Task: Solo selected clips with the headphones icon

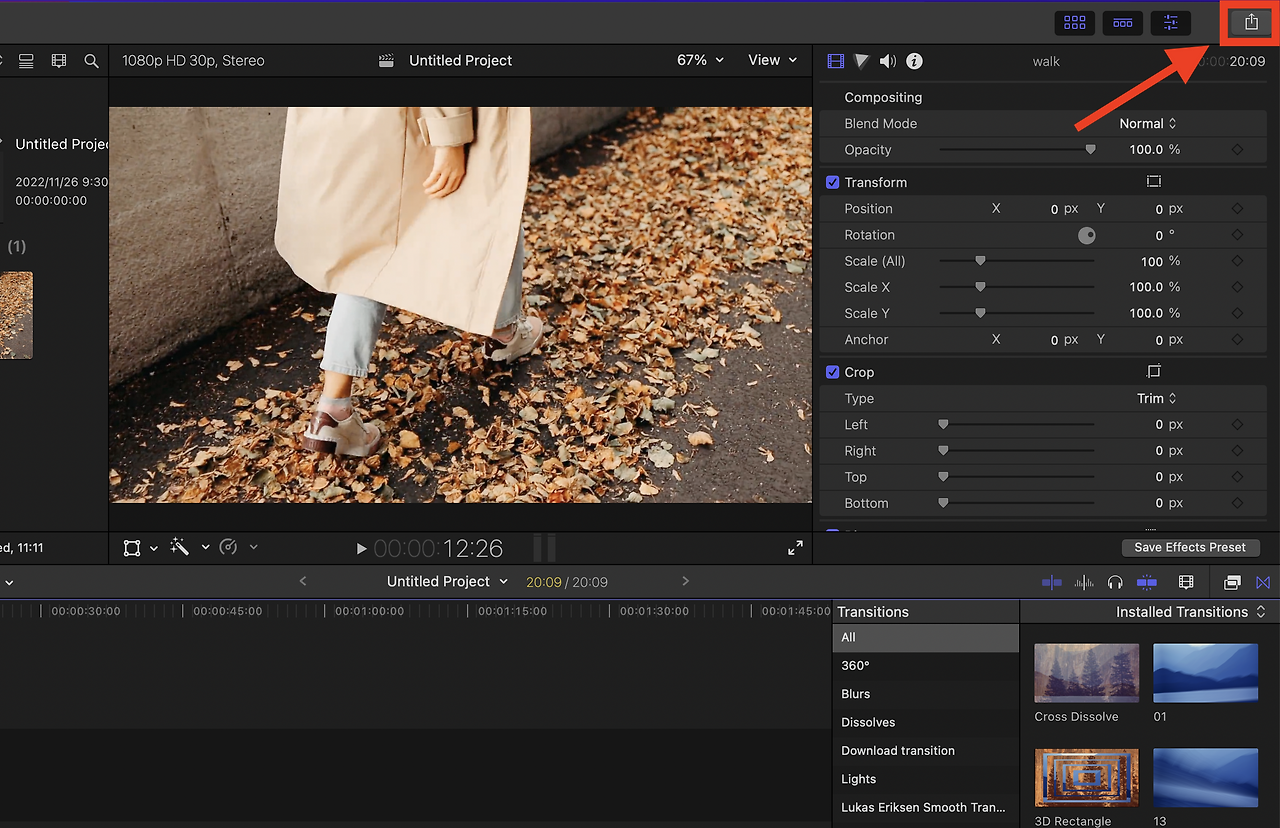Action: click(1116, 581)
